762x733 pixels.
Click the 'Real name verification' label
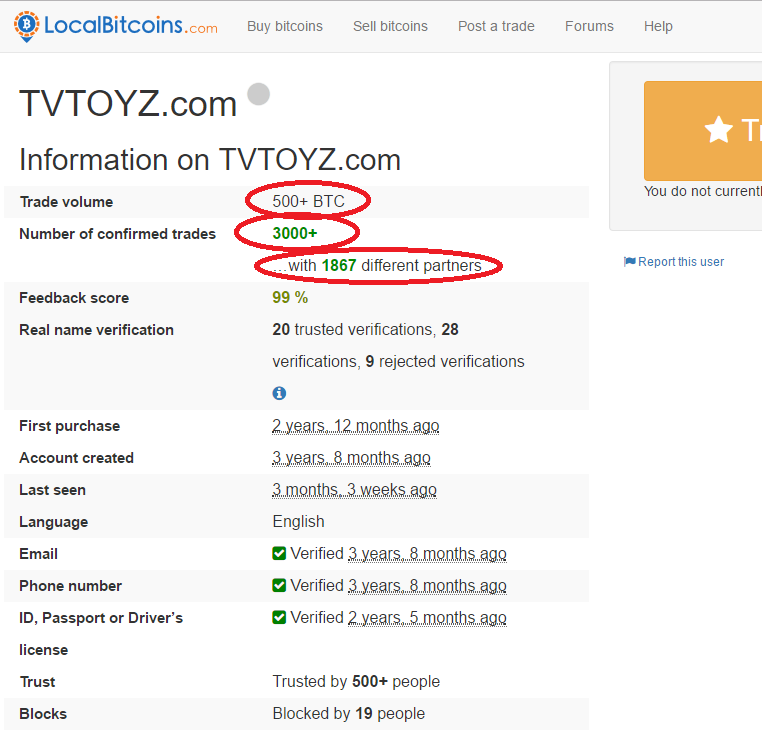96,330
